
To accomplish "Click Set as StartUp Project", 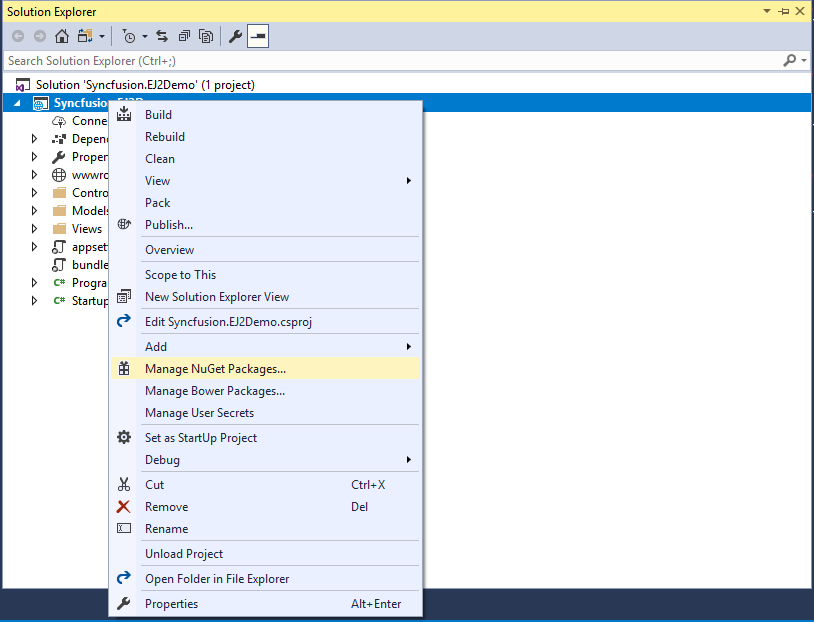I will [x=200, y=437].
